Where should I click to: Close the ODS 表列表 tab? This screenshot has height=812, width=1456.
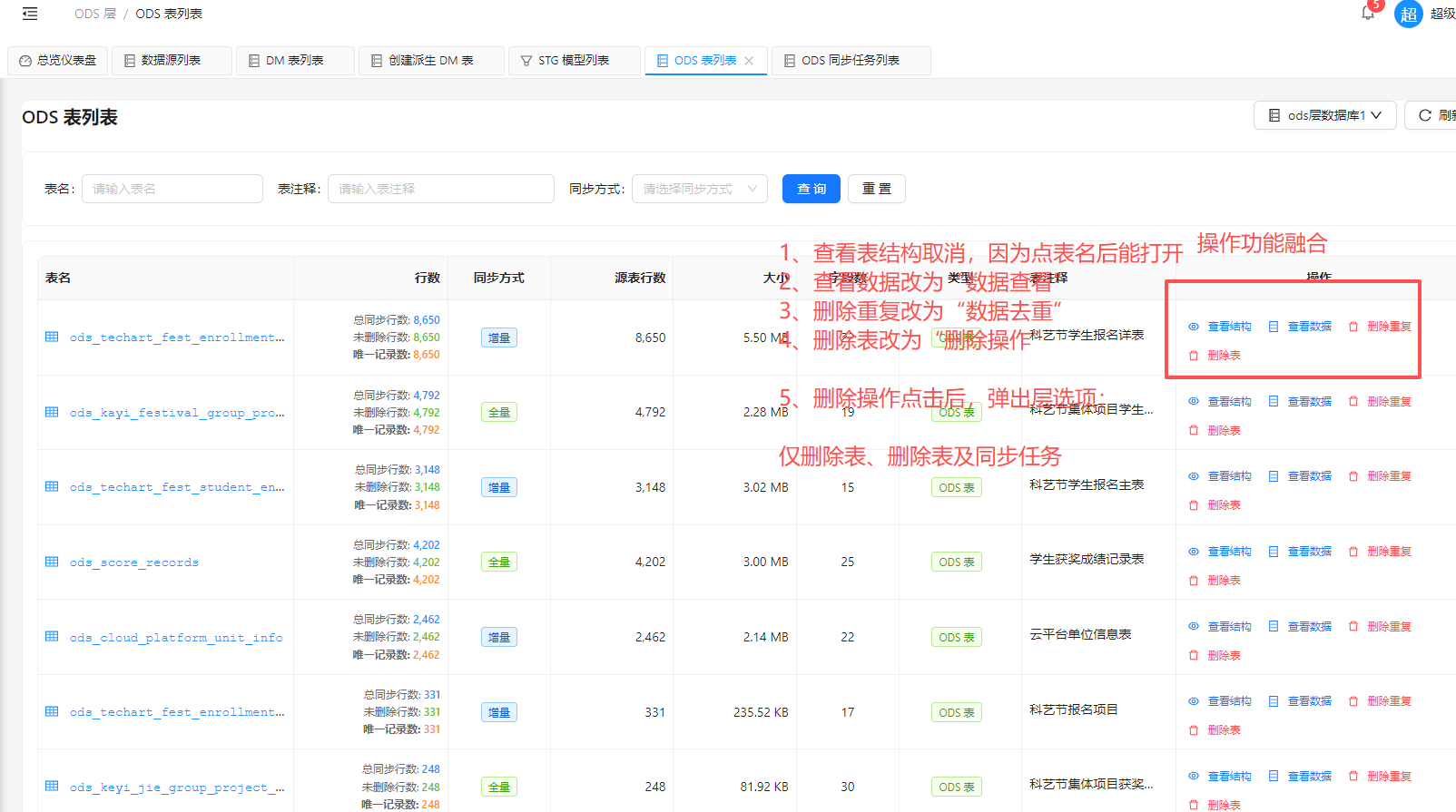click(749, 61)
